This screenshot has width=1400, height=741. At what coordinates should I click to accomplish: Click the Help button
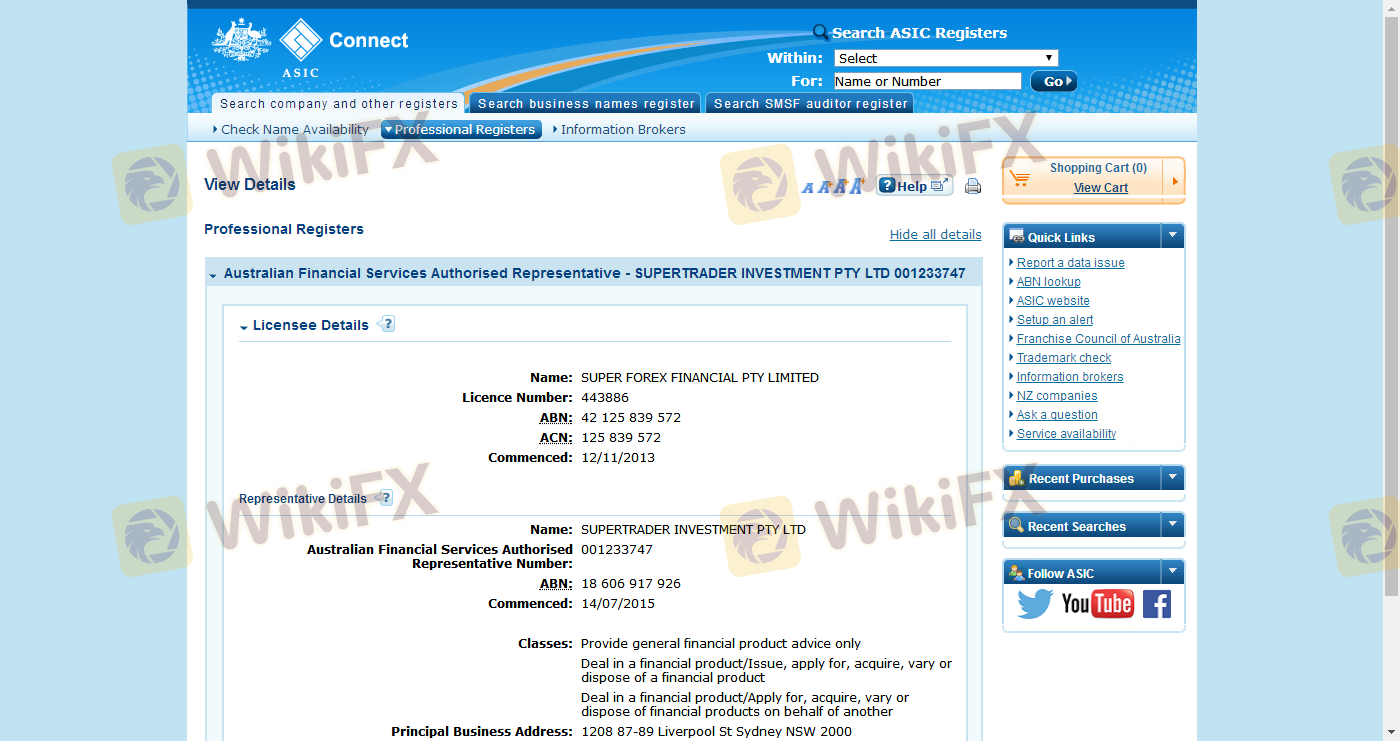[x=913, y=186]
